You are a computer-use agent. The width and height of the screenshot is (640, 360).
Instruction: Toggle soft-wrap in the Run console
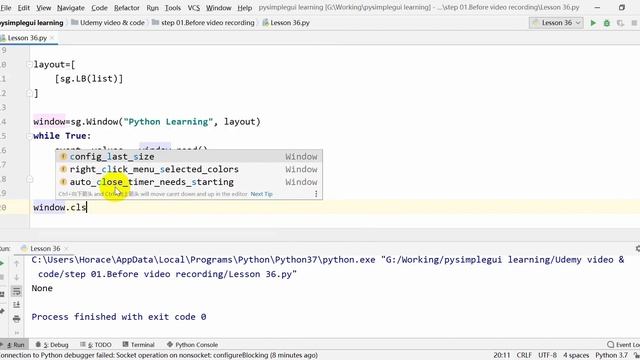(x=17, y=291)
